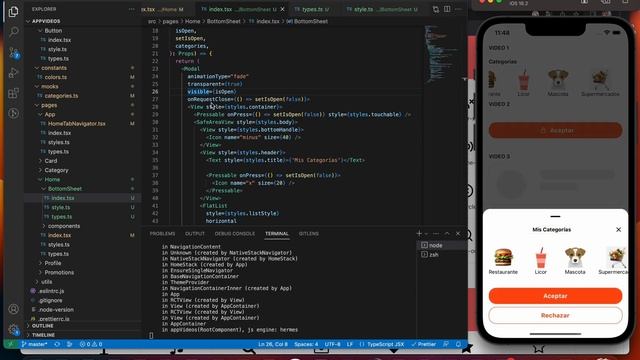
Task: Open categories.ts in file tree
Action: click(x=61, y=96)
